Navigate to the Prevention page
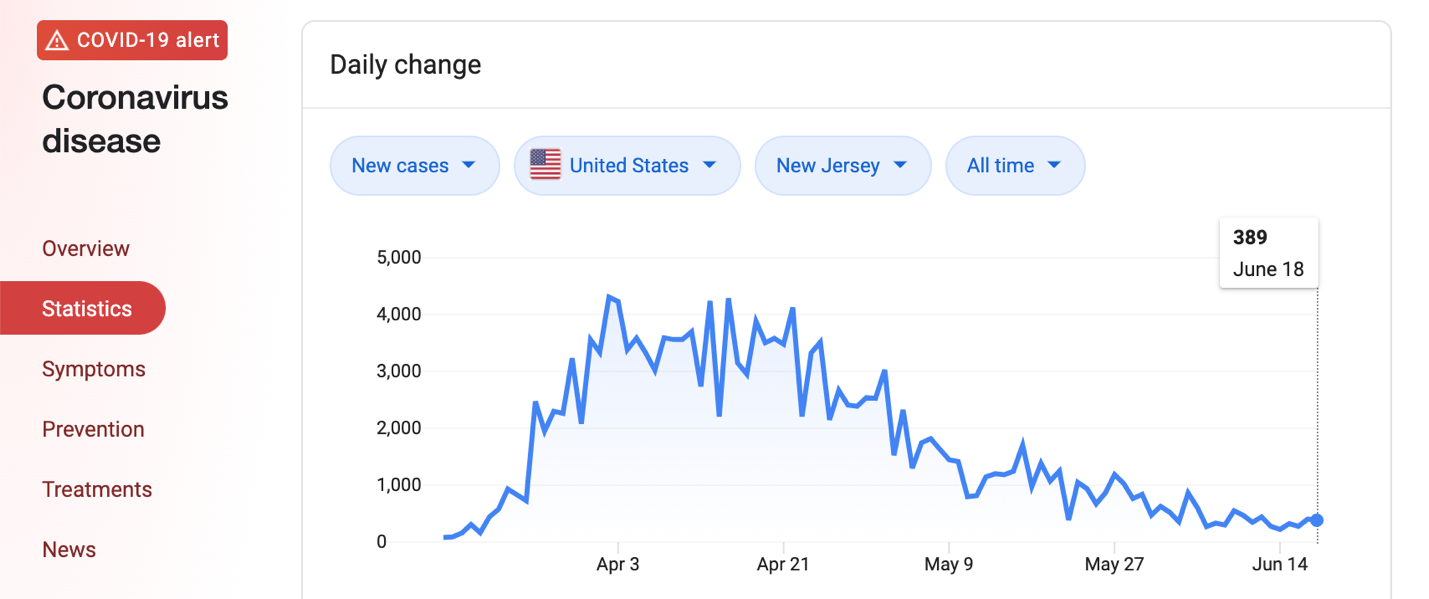The height and width of the screenshot is (599, 1429). pyautogui.click(x=93, y=429)
